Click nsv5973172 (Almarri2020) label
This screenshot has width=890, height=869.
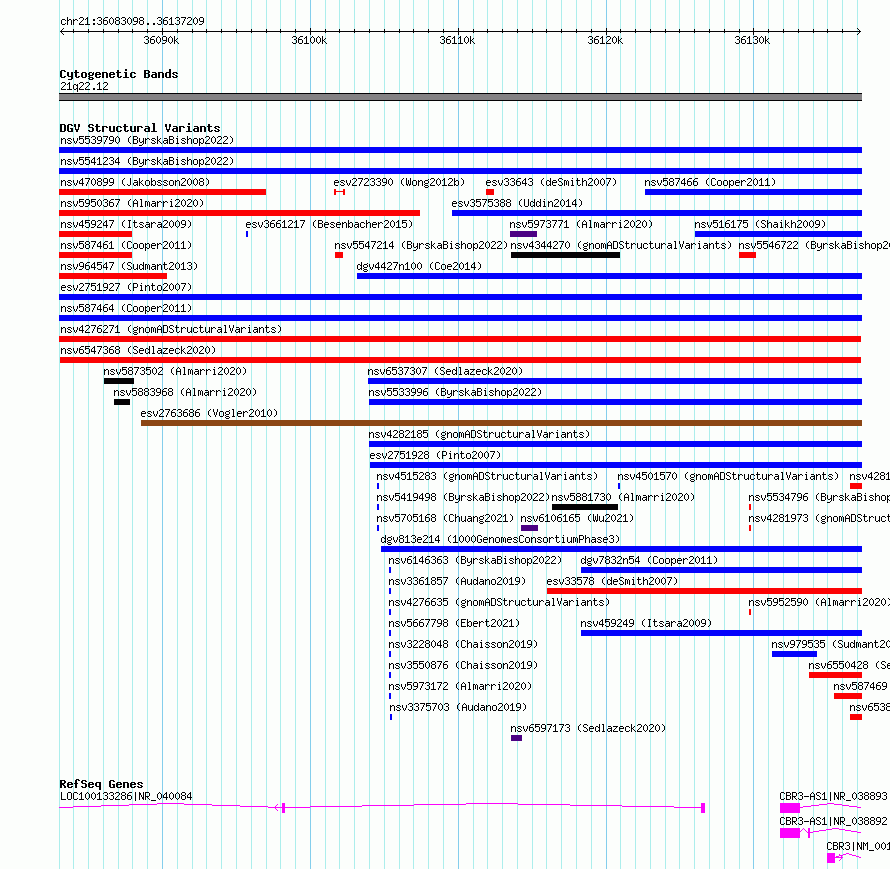coord(460,686)
